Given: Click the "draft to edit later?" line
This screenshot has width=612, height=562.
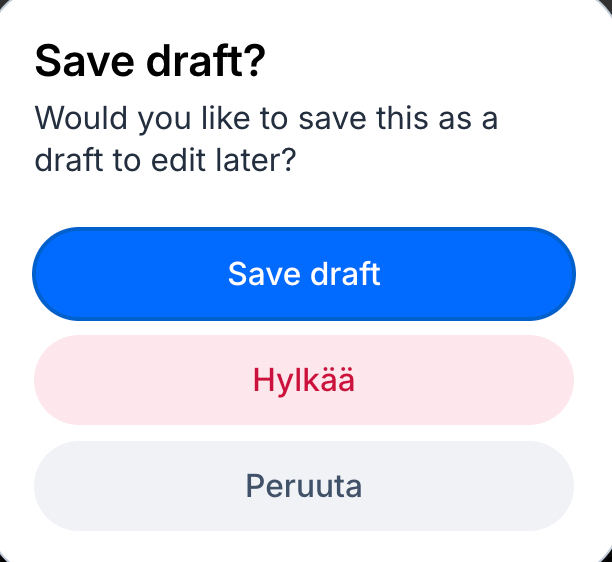Looking at the screenshot, I should point(165,160).
